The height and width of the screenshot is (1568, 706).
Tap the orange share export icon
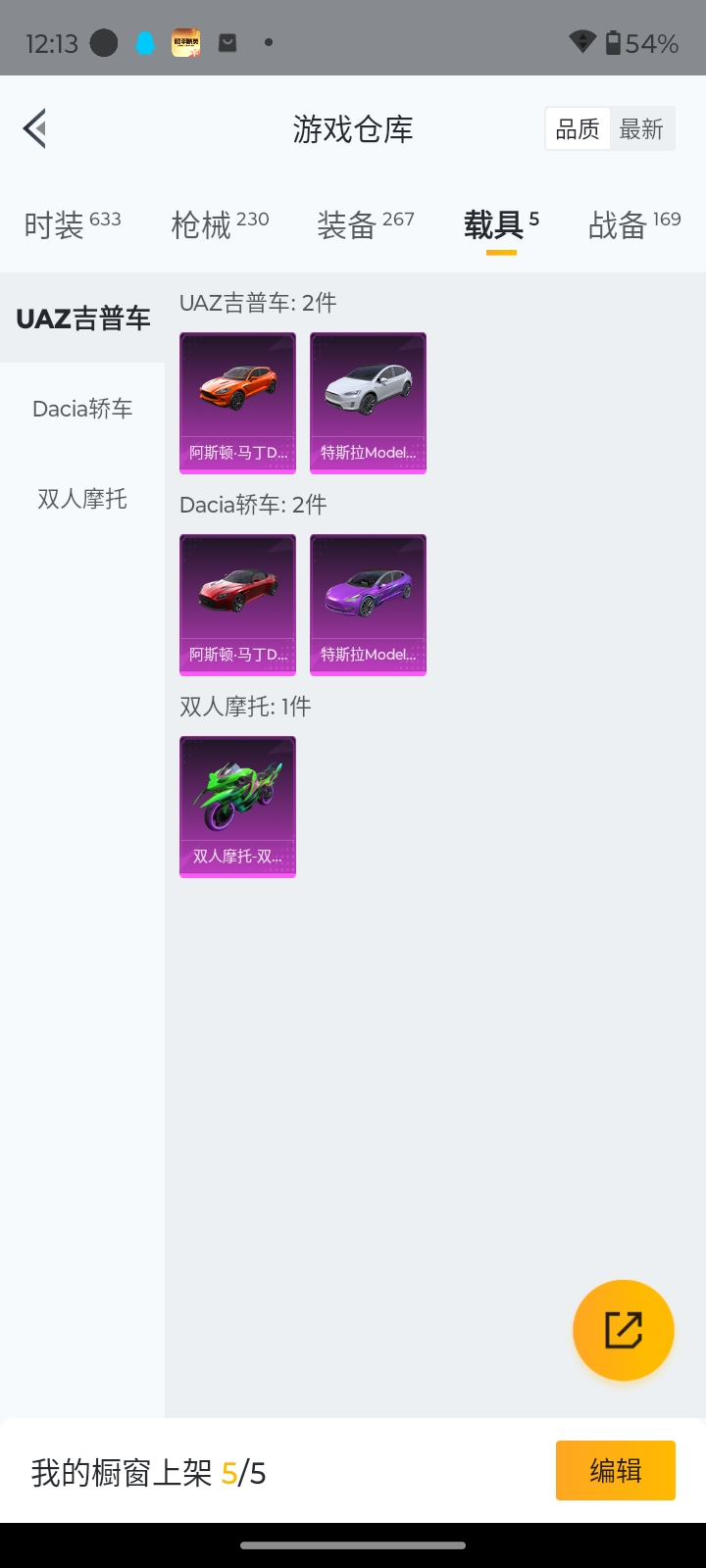click(x=624, y=1330)
